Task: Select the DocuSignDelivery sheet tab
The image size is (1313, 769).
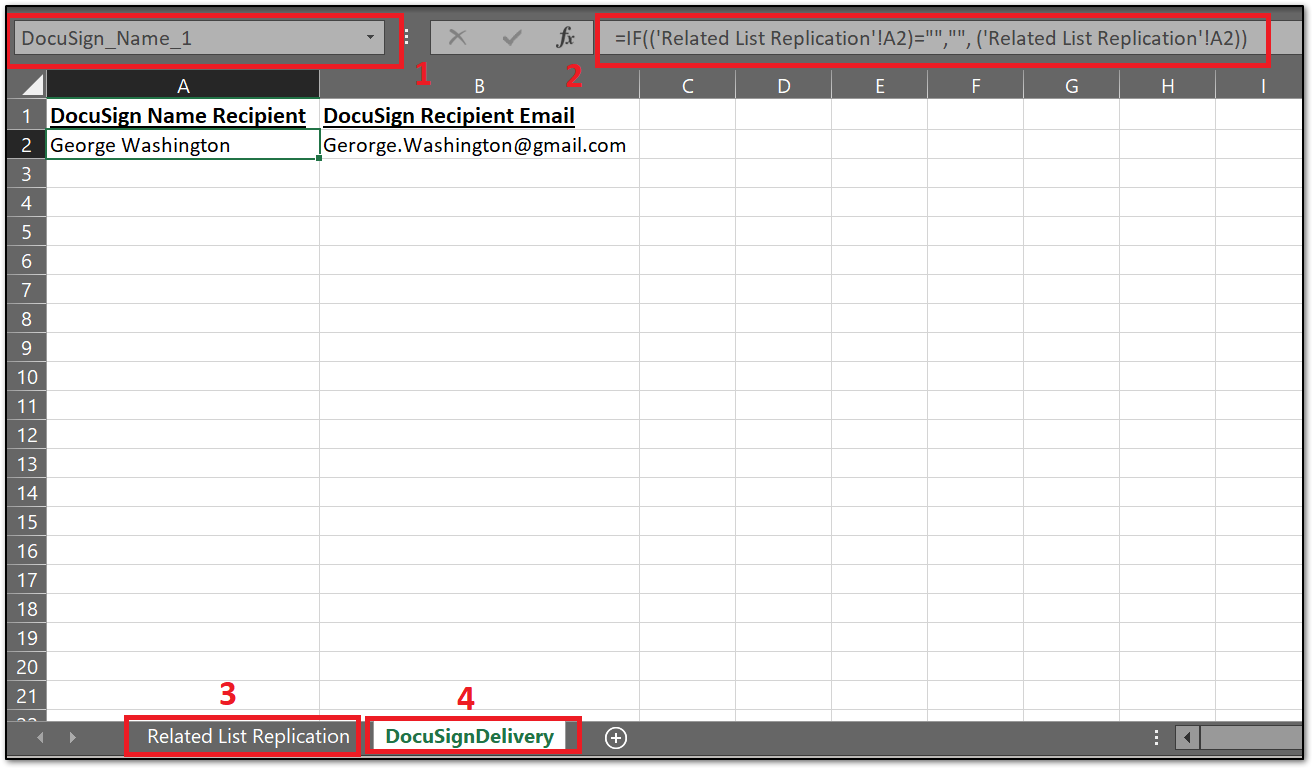Action: tap(470, 737)
